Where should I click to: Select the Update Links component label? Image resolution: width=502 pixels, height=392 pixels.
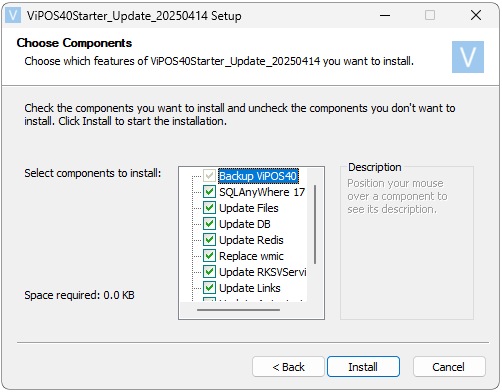pyautogui.click(x=250, y=288)
